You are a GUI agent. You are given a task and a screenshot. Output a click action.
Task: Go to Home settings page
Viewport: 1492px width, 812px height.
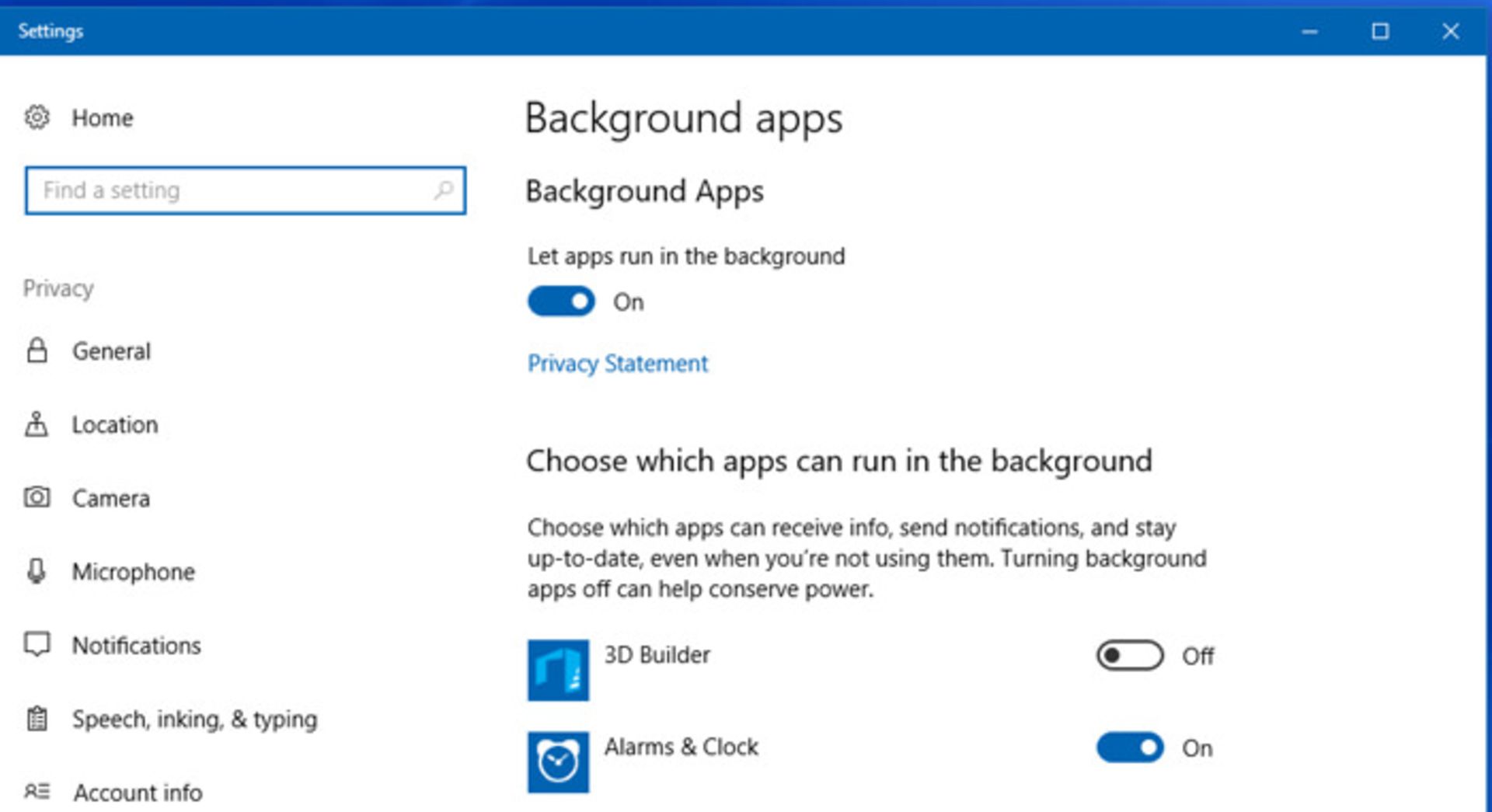[103, 117]
